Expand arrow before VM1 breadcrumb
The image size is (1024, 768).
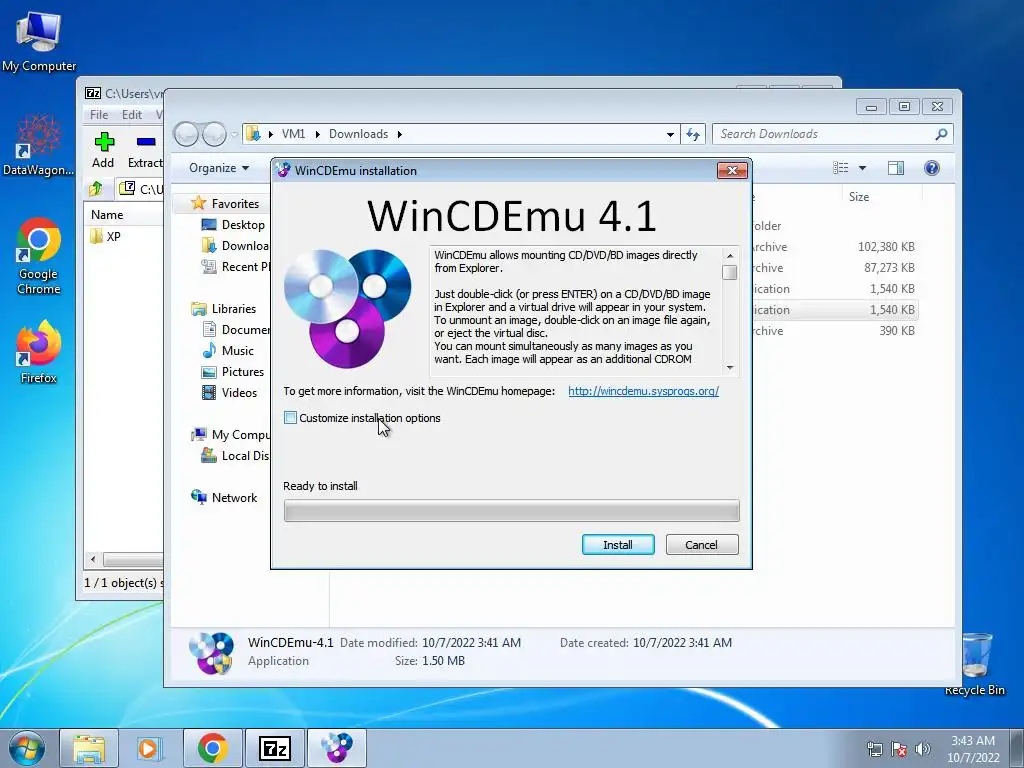[270, 135]
